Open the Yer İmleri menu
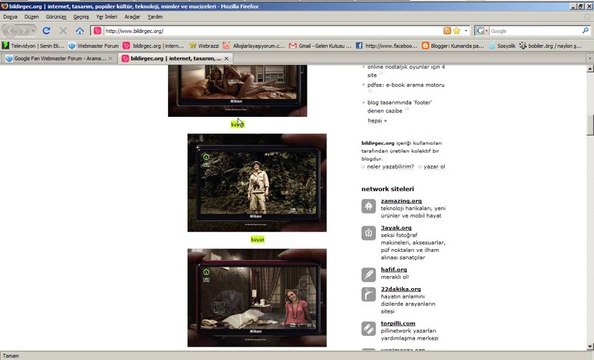This screenshot has width=594, height=360. (106, 17)
